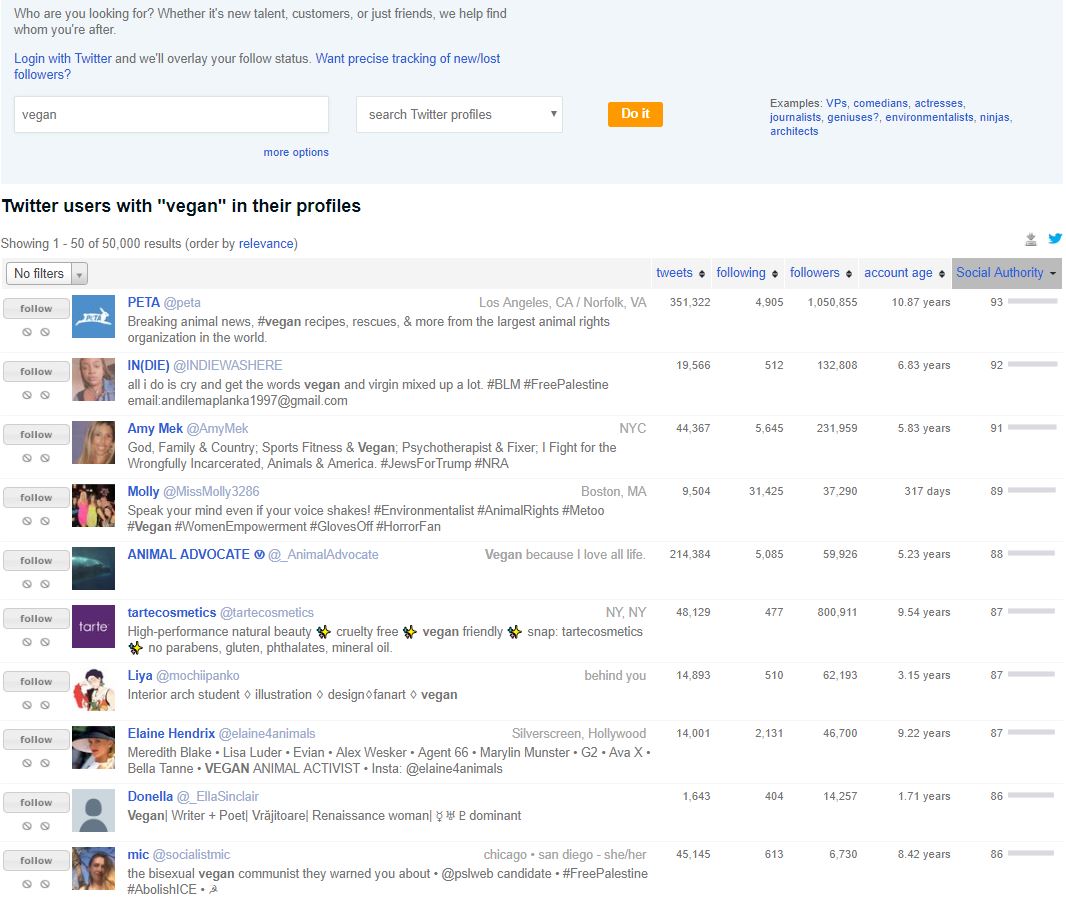This screenshot has height=904, width=1066.
Task: Click the orange Do it button
Action: pos(635,114)
